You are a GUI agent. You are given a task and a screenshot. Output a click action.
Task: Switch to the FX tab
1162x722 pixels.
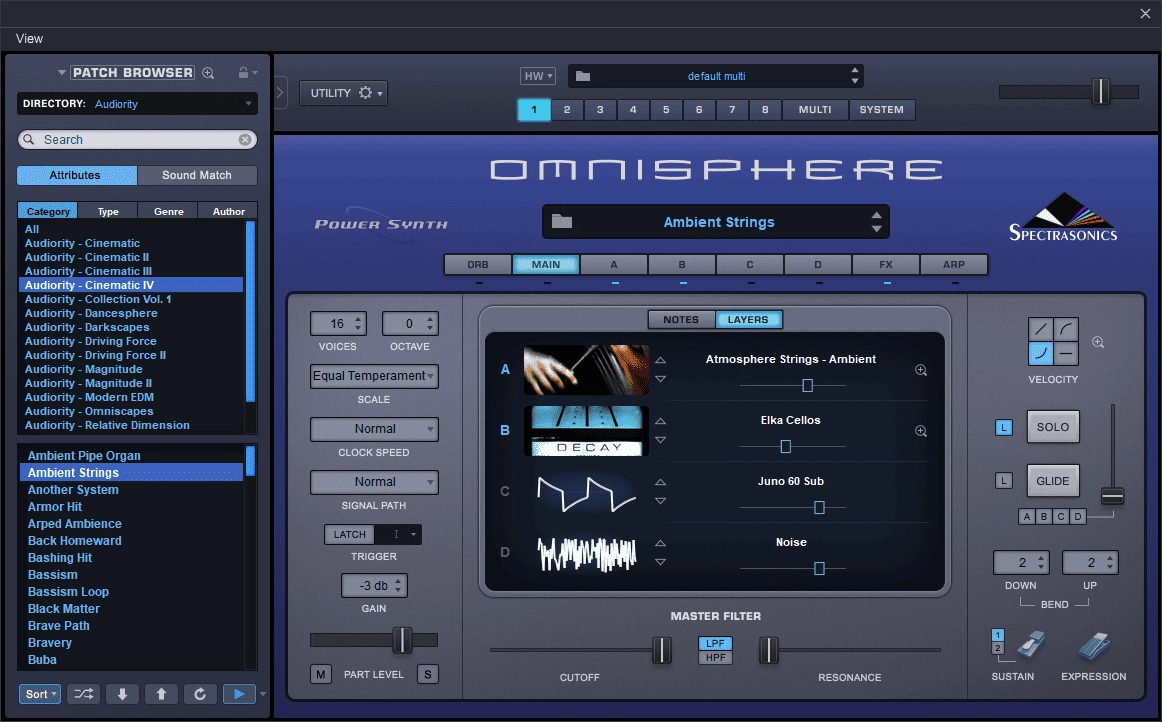pos(886,265)
